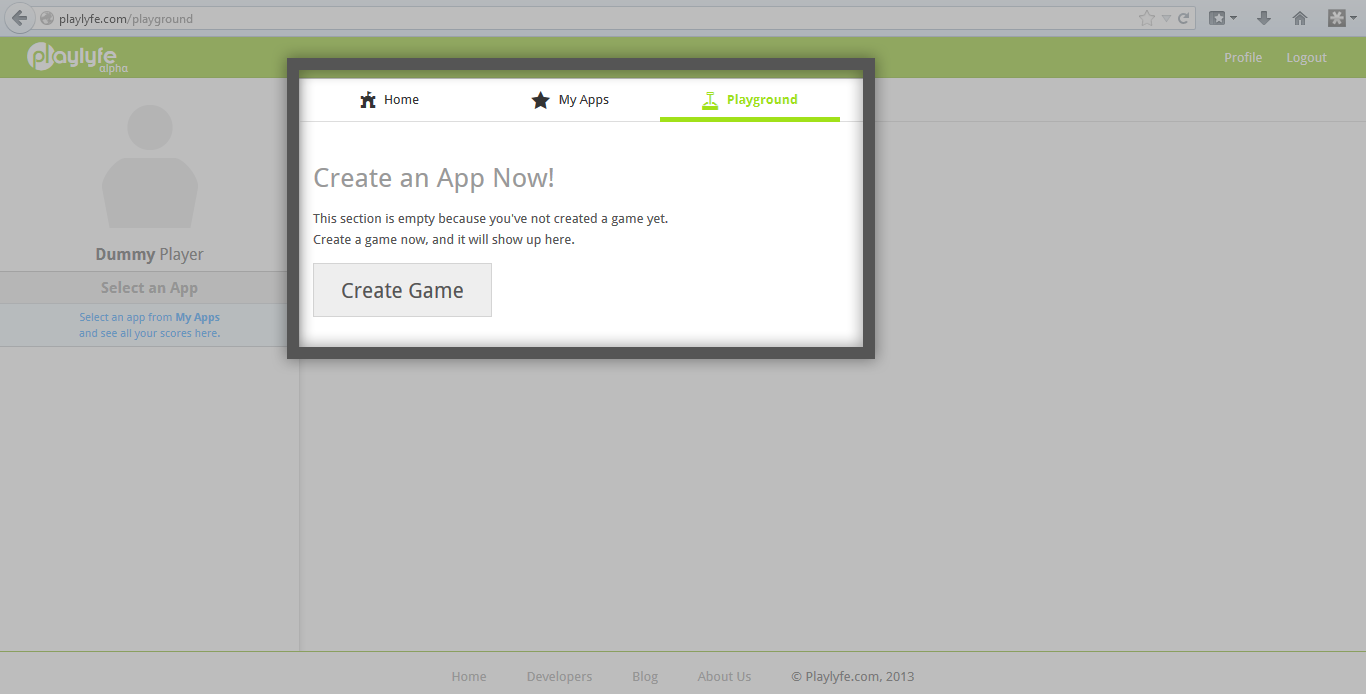Open the puzzle add-on icon in the browser toolbar
Image resolution: width=1366 pixels, height=694 pixels.
coord(1336,18)
